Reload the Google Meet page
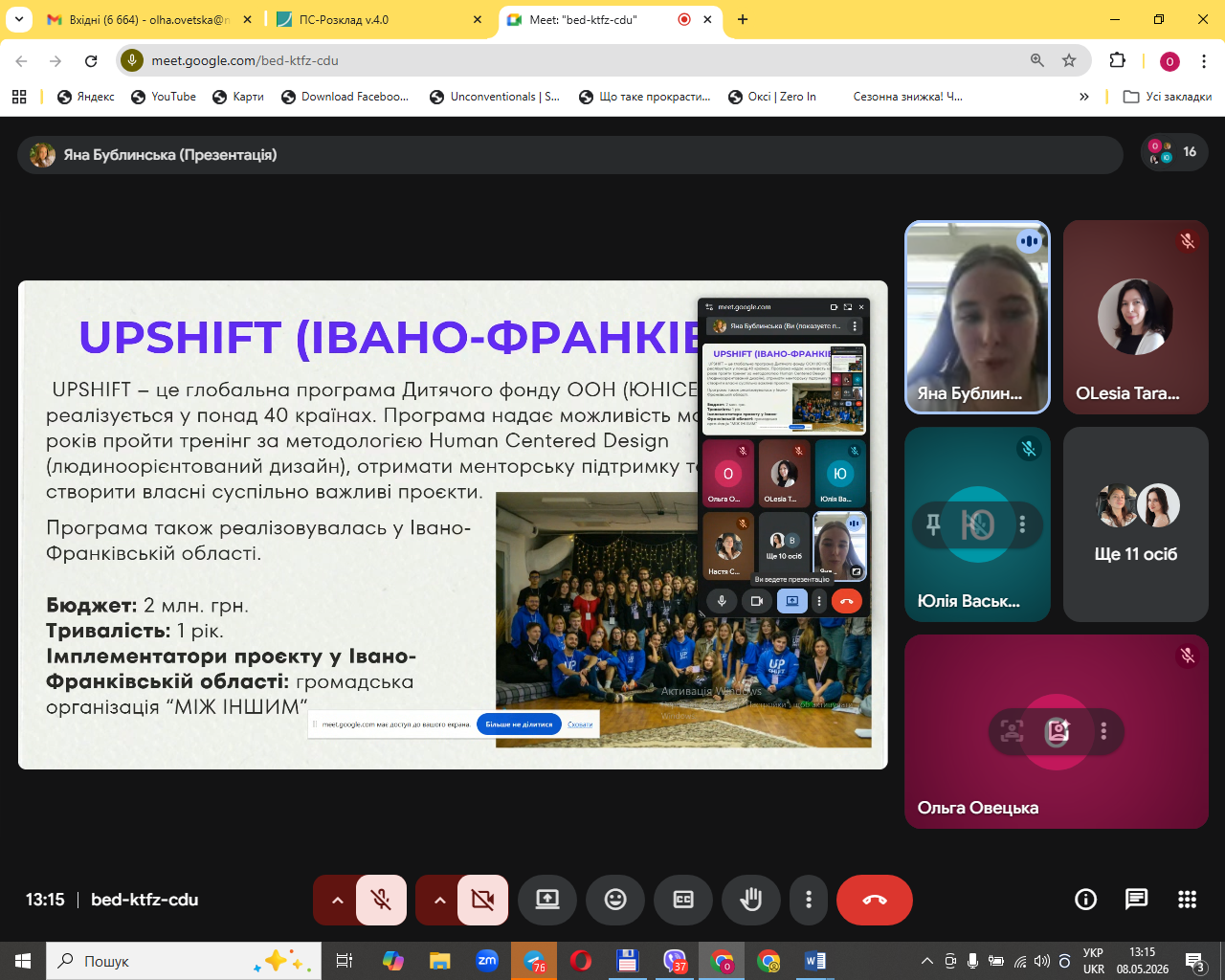The width and height of the screenshot is (1225, 980). [x=91, y=60]
